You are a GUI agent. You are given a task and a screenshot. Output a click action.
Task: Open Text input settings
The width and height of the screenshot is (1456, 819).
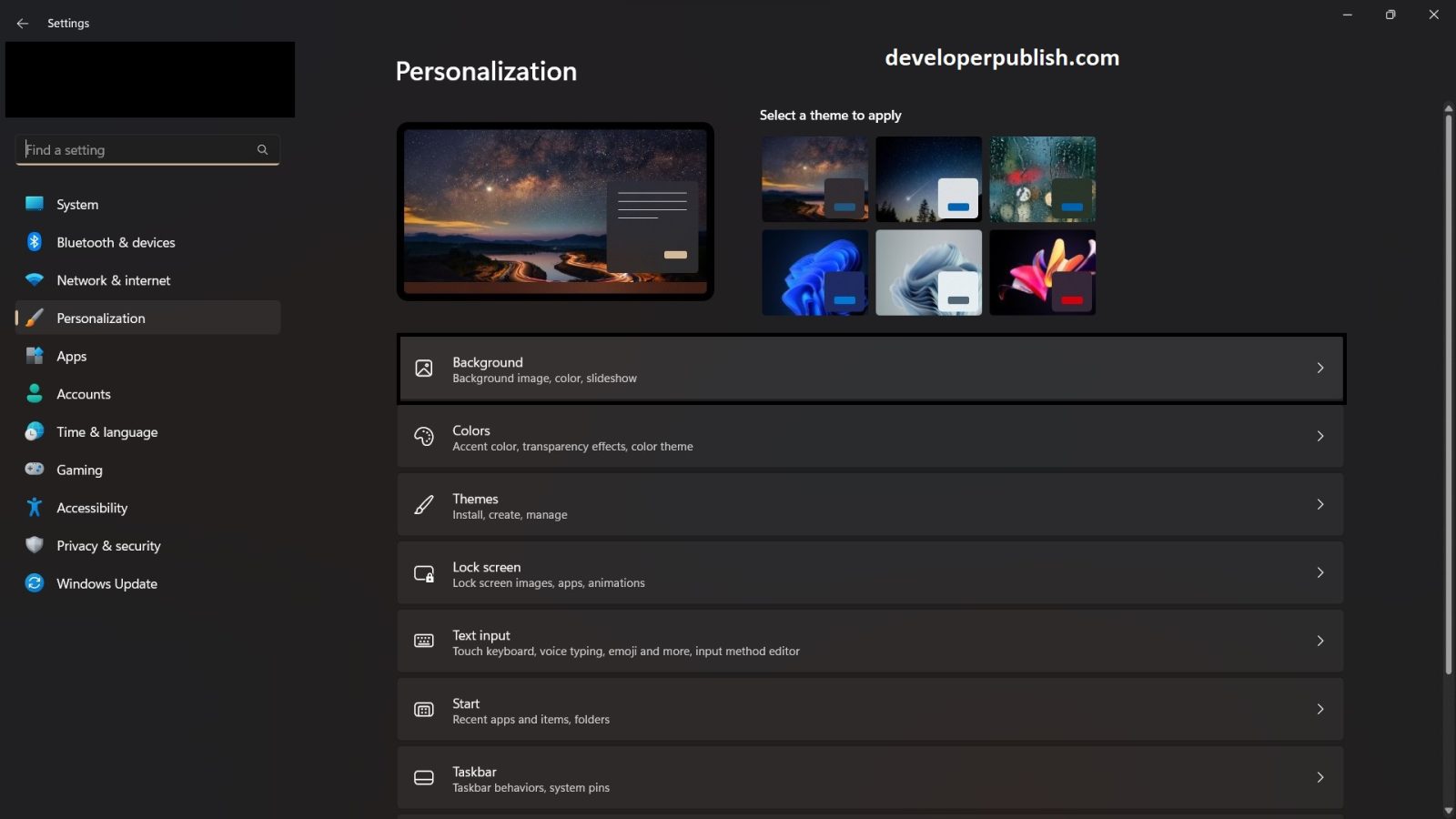pyautogui.click(x=869, y=641)
